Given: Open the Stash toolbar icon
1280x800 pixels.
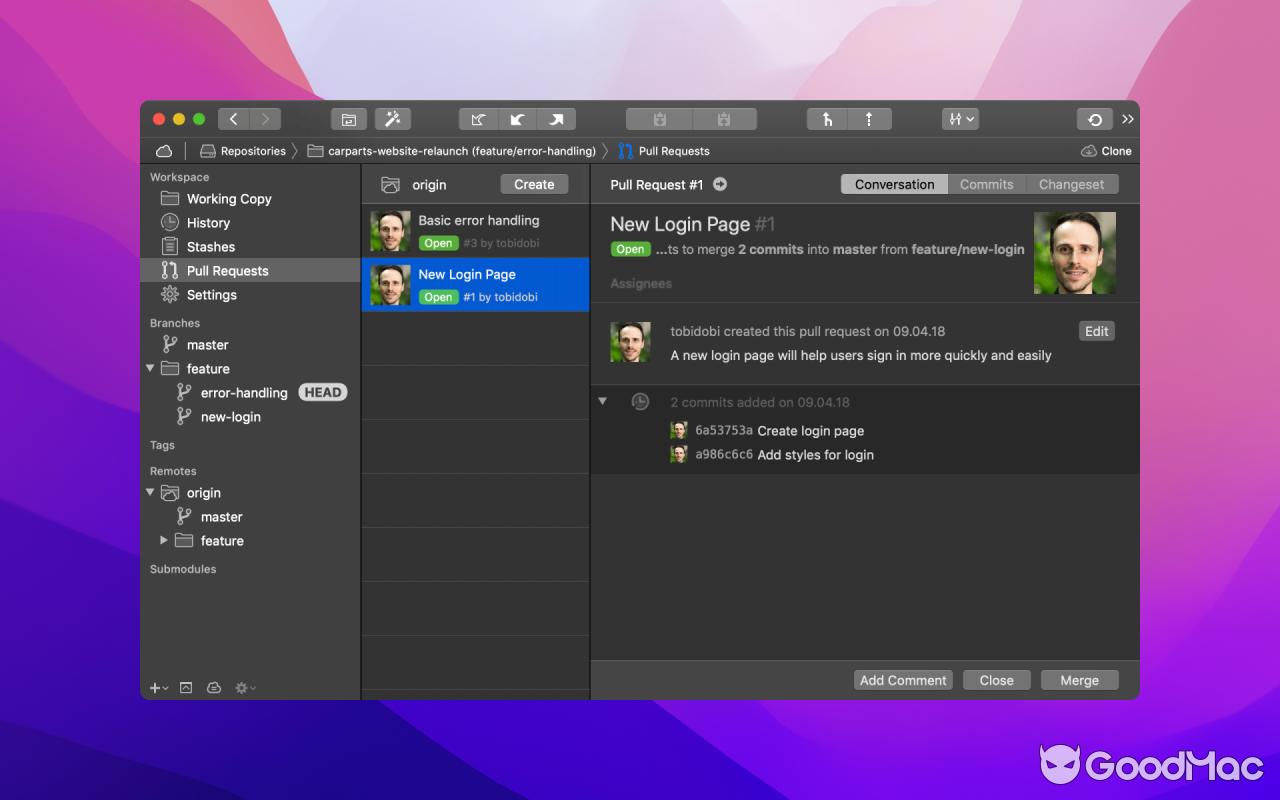Looking at the screenshot, I should coord(658,118).
